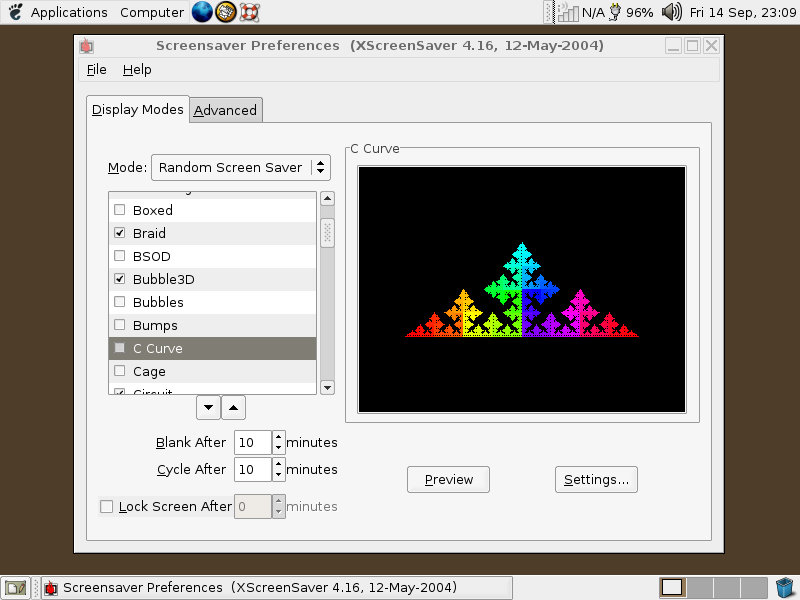Open the Help menu
Image resolution: width=800 pixels, height=600 pixels.
pyautogui.click(x=137, y=70)
